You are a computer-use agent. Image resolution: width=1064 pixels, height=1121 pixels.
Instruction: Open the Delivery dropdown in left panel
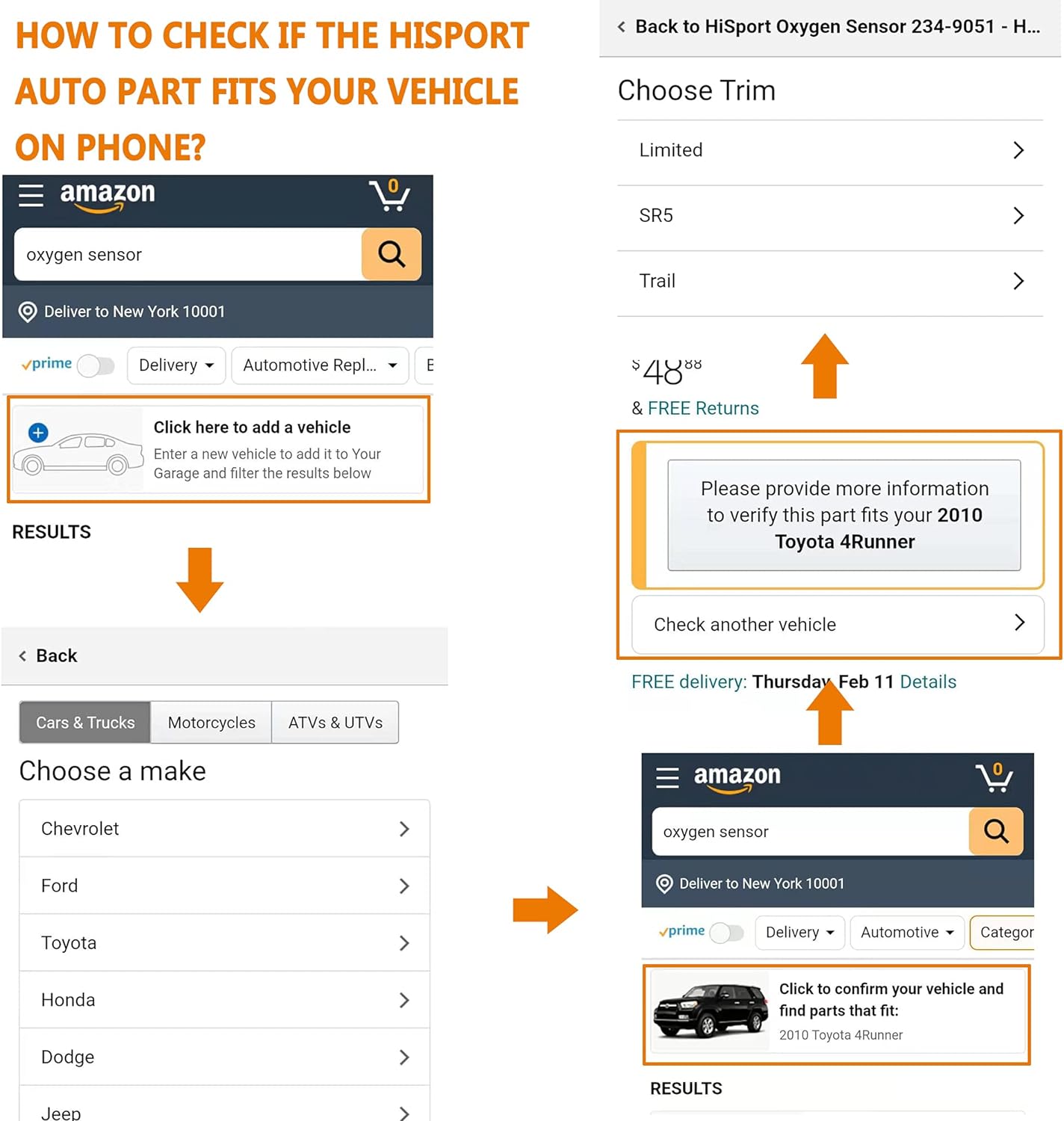176,365
